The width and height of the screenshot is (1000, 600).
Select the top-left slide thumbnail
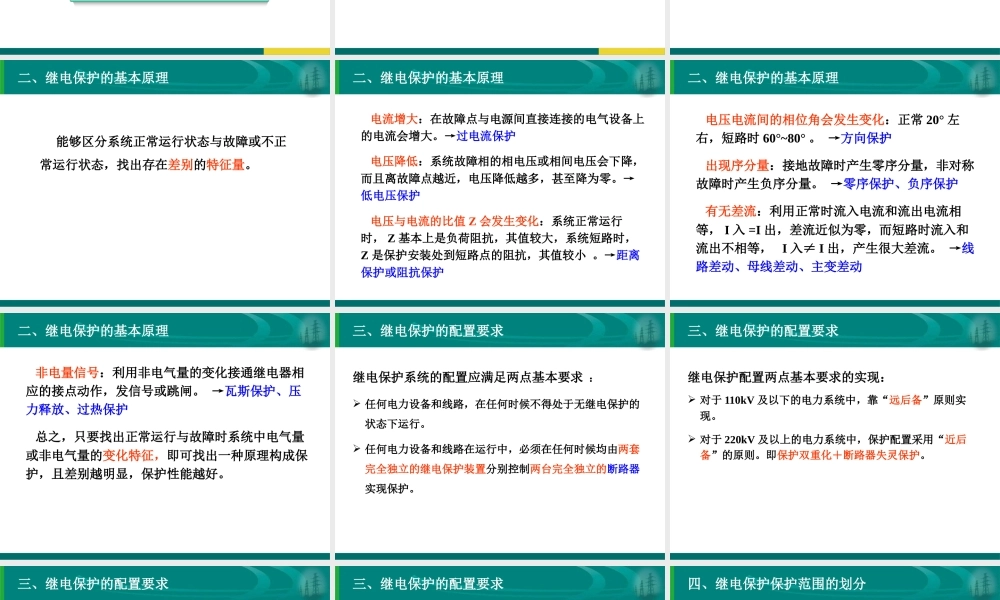(165, 180)
